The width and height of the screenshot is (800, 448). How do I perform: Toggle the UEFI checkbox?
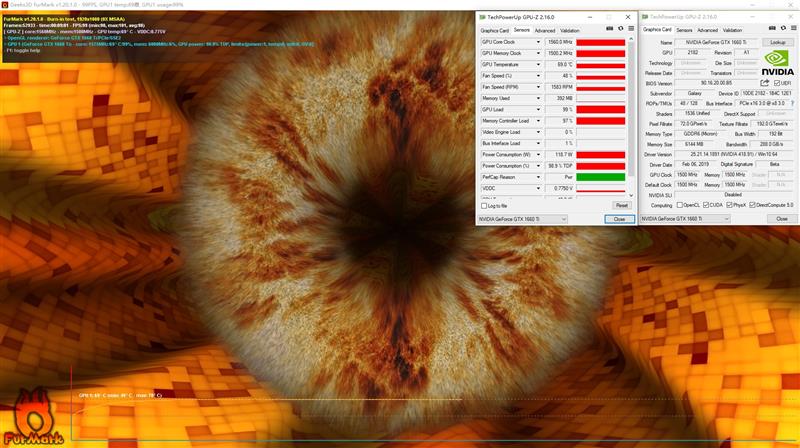coord(777,83)
